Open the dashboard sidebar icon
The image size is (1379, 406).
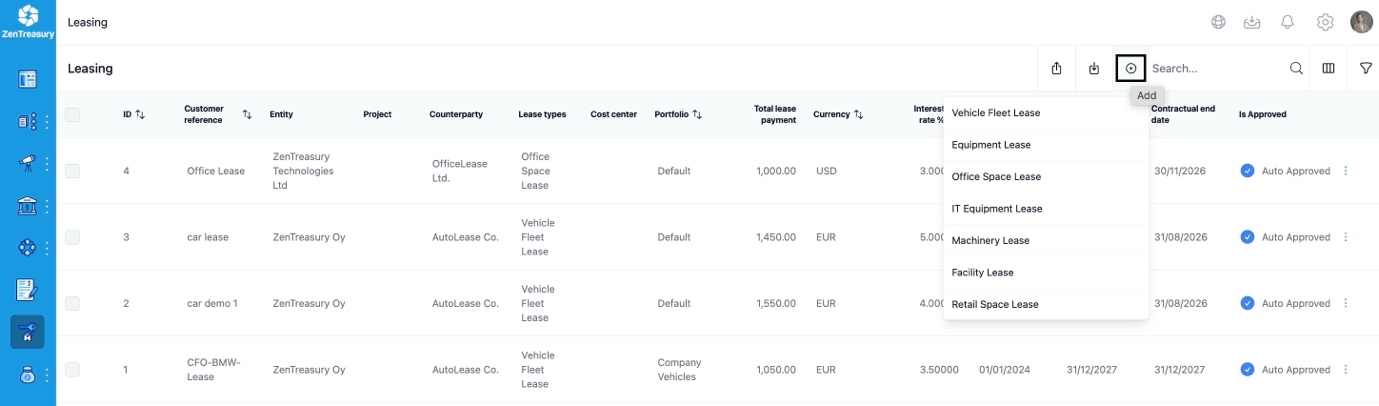(x=27, y=79)
